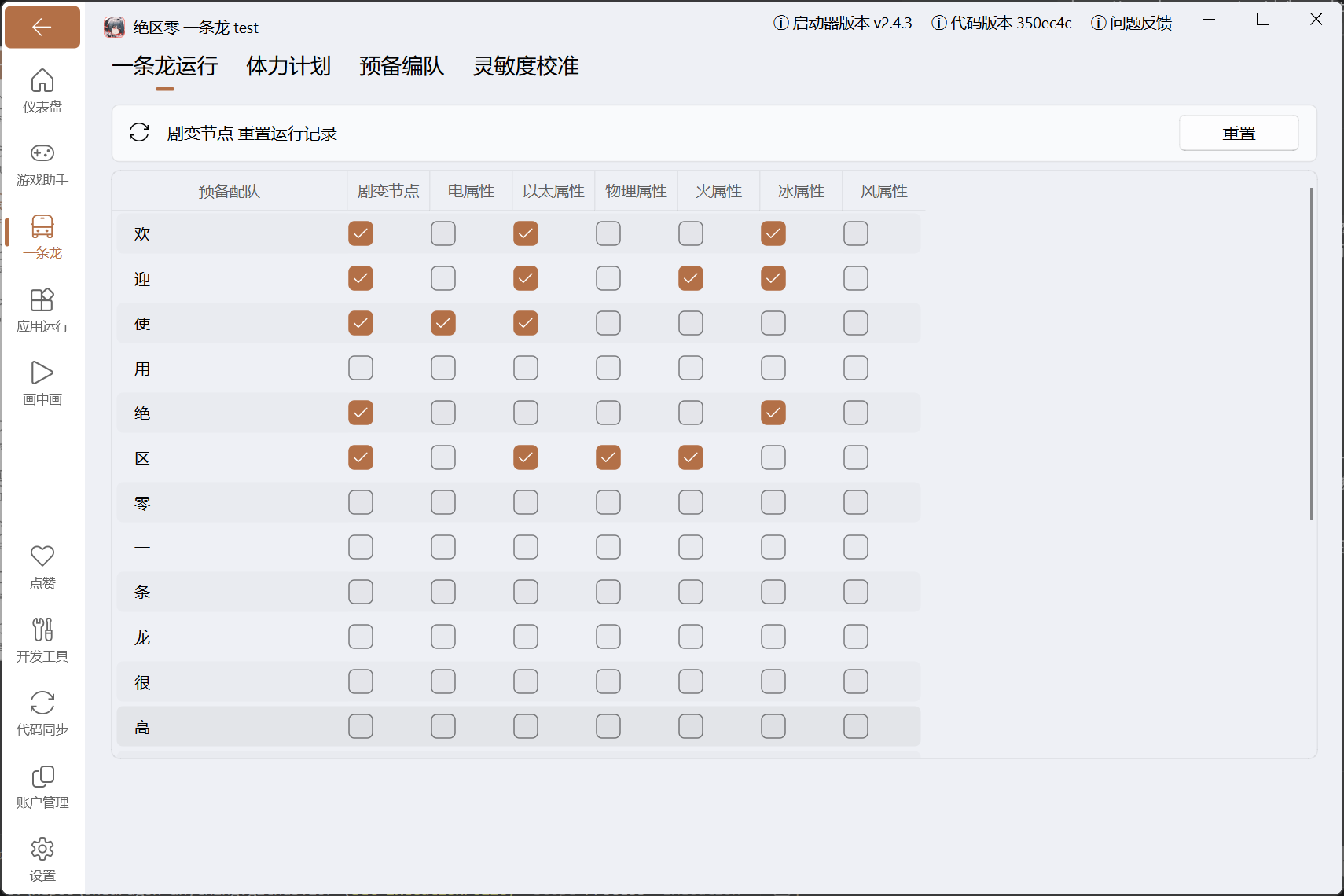Open the 账户管理 account management page
Image resolution: width=1344 pixels, height=896 pixels.
tap(42, 787)
